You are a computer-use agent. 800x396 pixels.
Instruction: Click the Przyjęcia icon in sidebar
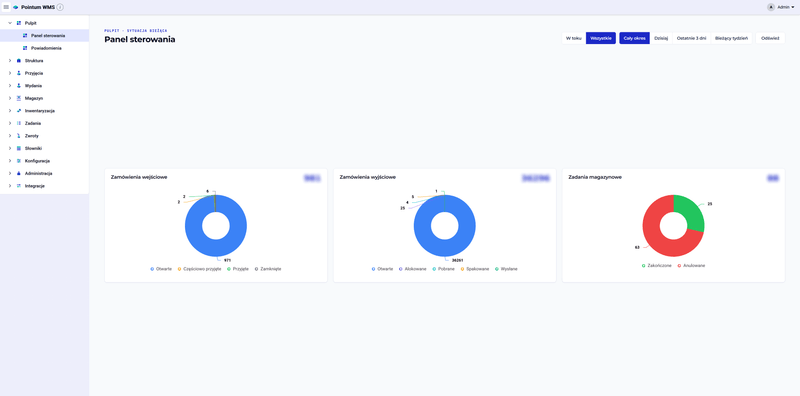tap(19, 73)
